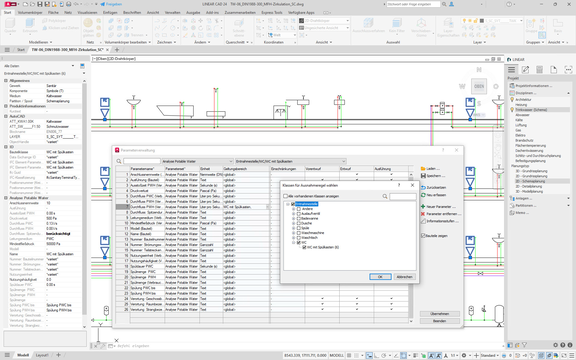The height and width of the screenshot is (360, 576).
Task: Check the Andere class checkbox
Action: pyautogui.click(x=299, y=209)
